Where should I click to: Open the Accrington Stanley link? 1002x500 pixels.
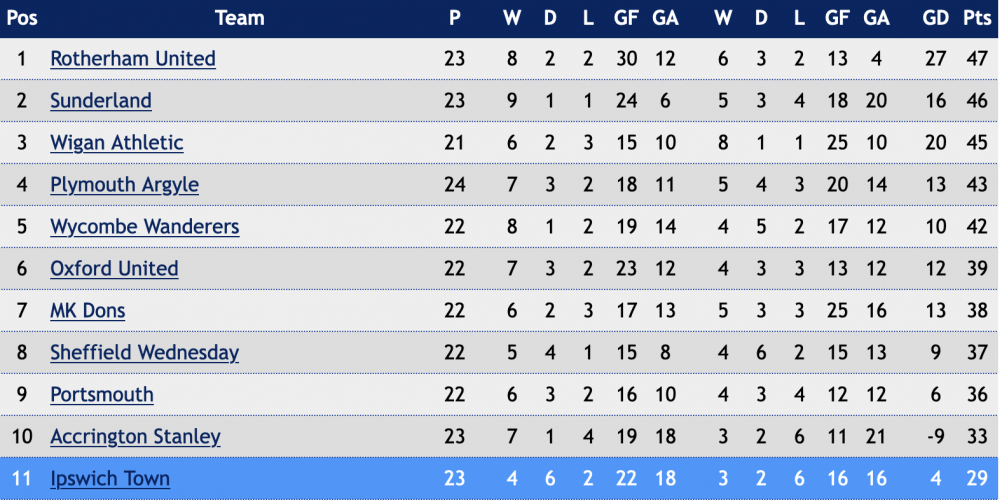coord(135,437)
